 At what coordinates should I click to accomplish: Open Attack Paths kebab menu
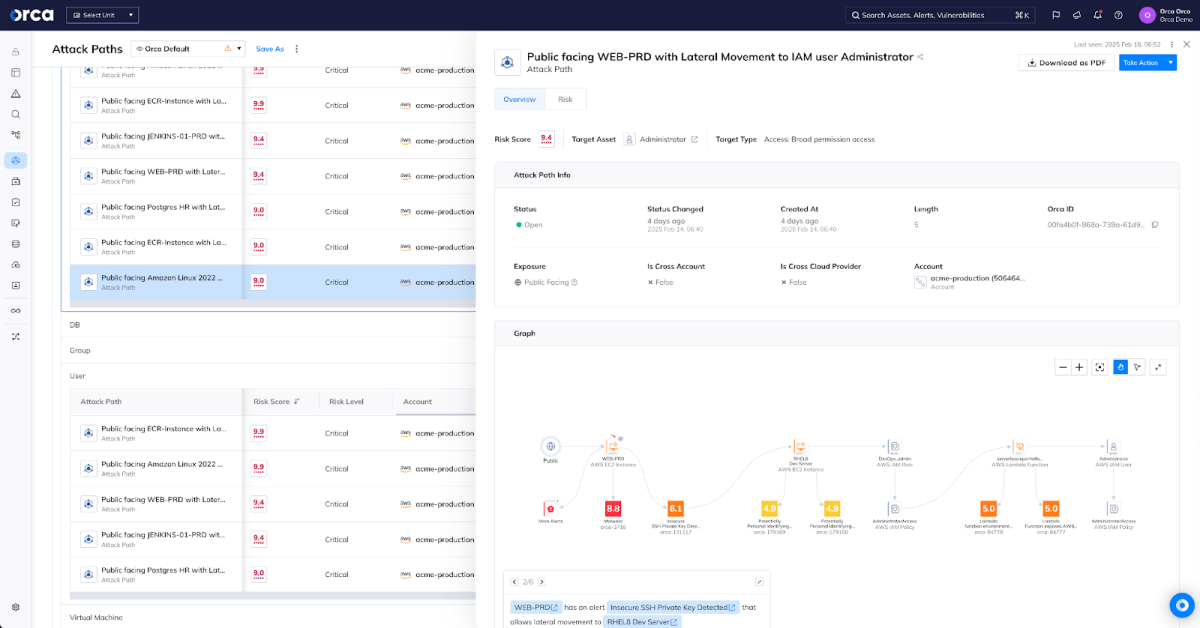coord(297,49)
